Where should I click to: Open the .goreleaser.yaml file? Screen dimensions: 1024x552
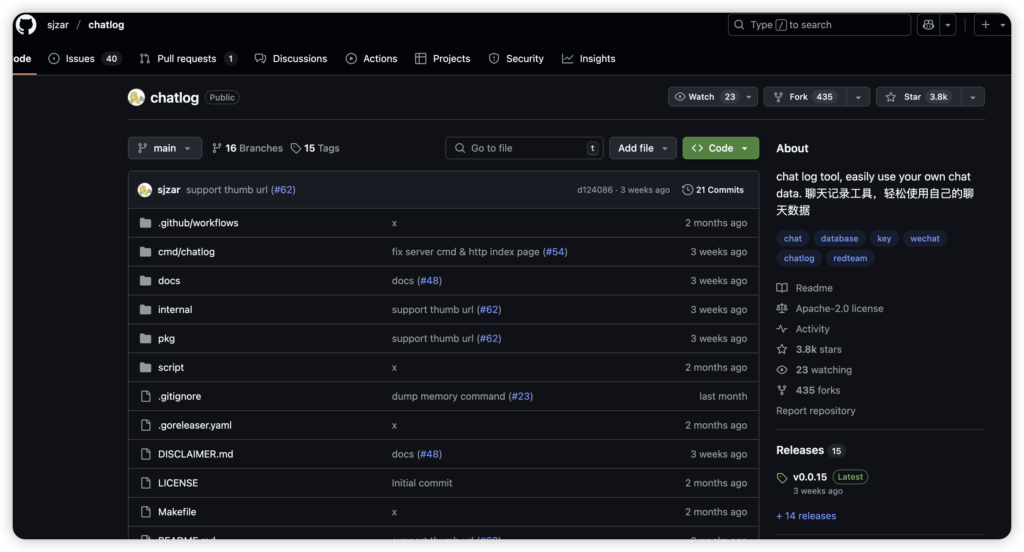195,425
